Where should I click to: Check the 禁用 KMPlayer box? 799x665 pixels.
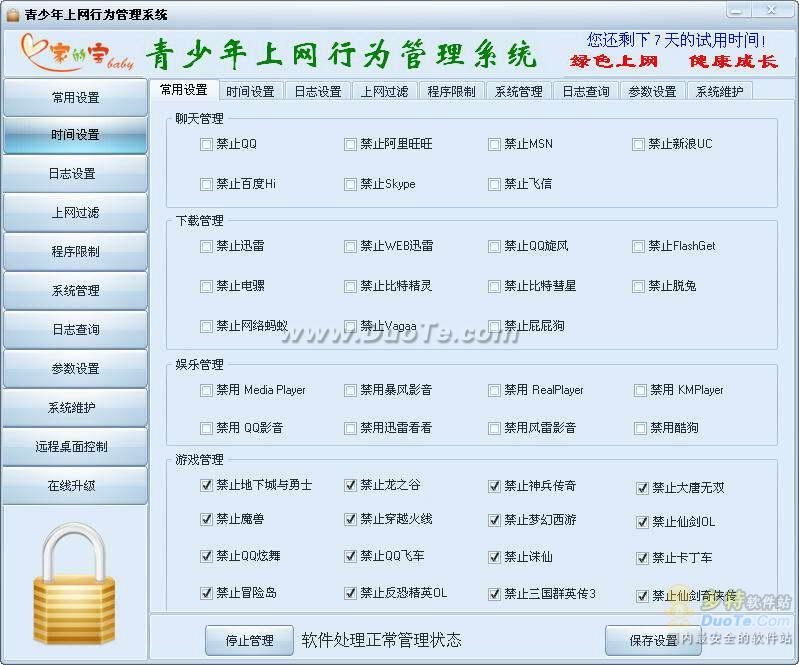click(x=640, y=391)
